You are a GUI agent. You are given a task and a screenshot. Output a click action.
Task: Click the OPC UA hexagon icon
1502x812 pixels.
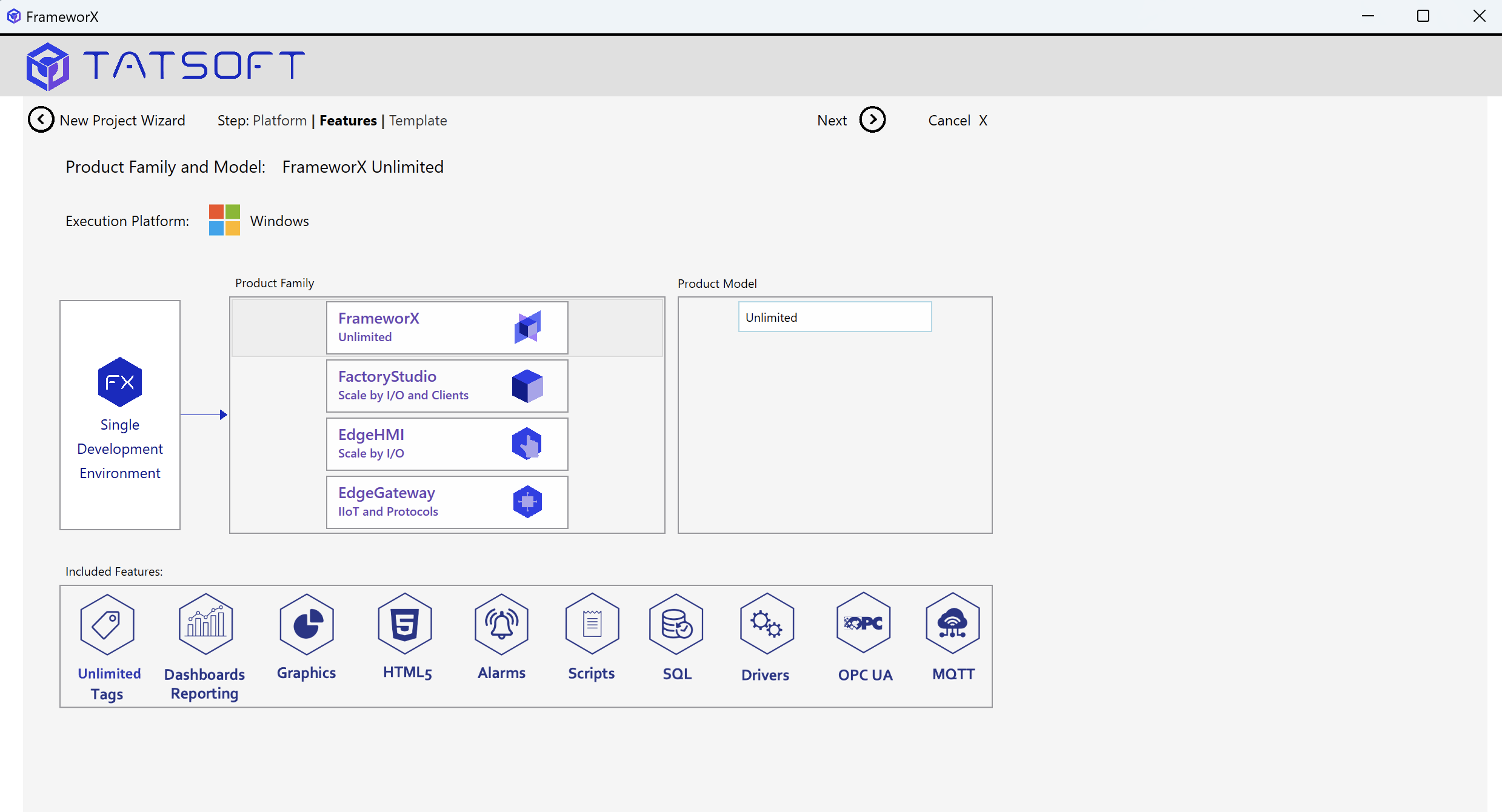(x=864, y=623)
